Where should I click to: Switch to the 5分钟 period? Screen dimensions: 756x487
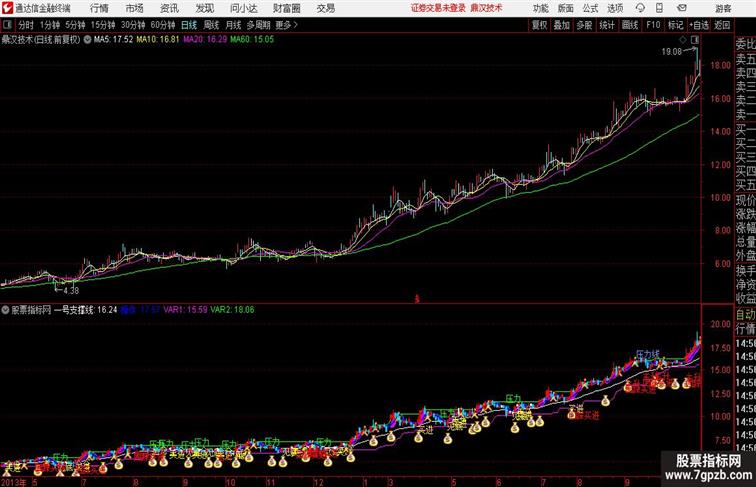(75, 25)
